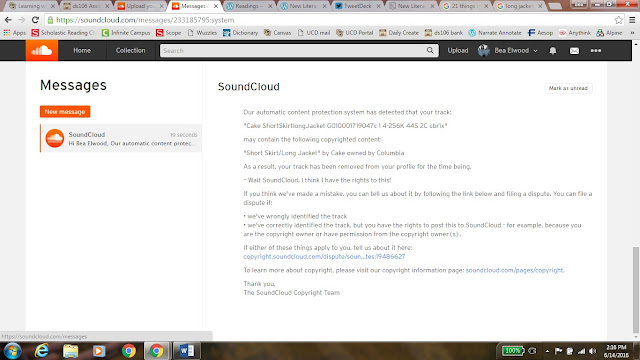Open the Dictionary bookmark
Screen dimensions: 640x360
point(240,33)
